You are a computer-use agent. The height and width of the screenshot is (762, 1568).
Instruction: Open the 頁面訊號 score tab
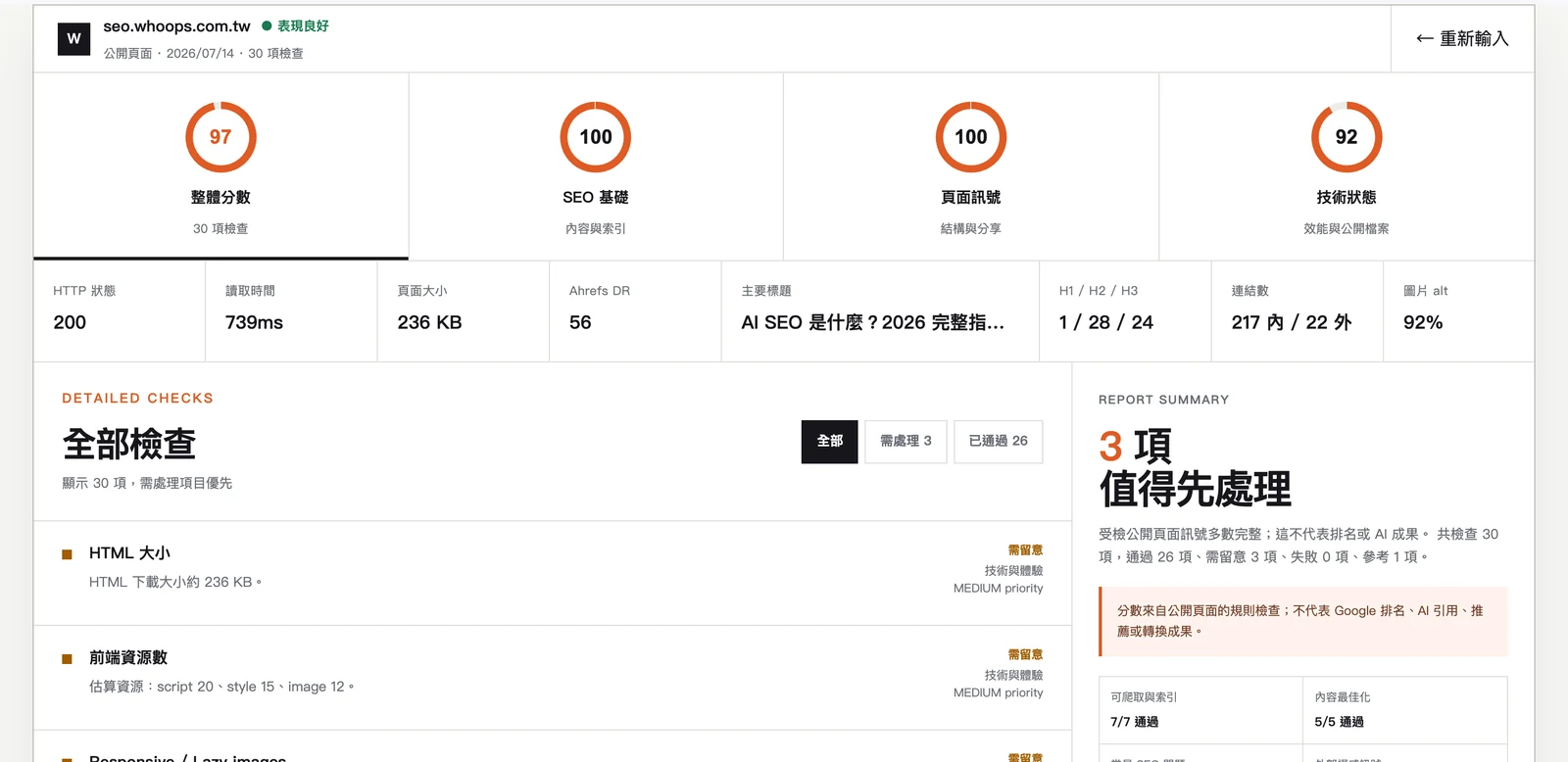(x=971, y=166)
